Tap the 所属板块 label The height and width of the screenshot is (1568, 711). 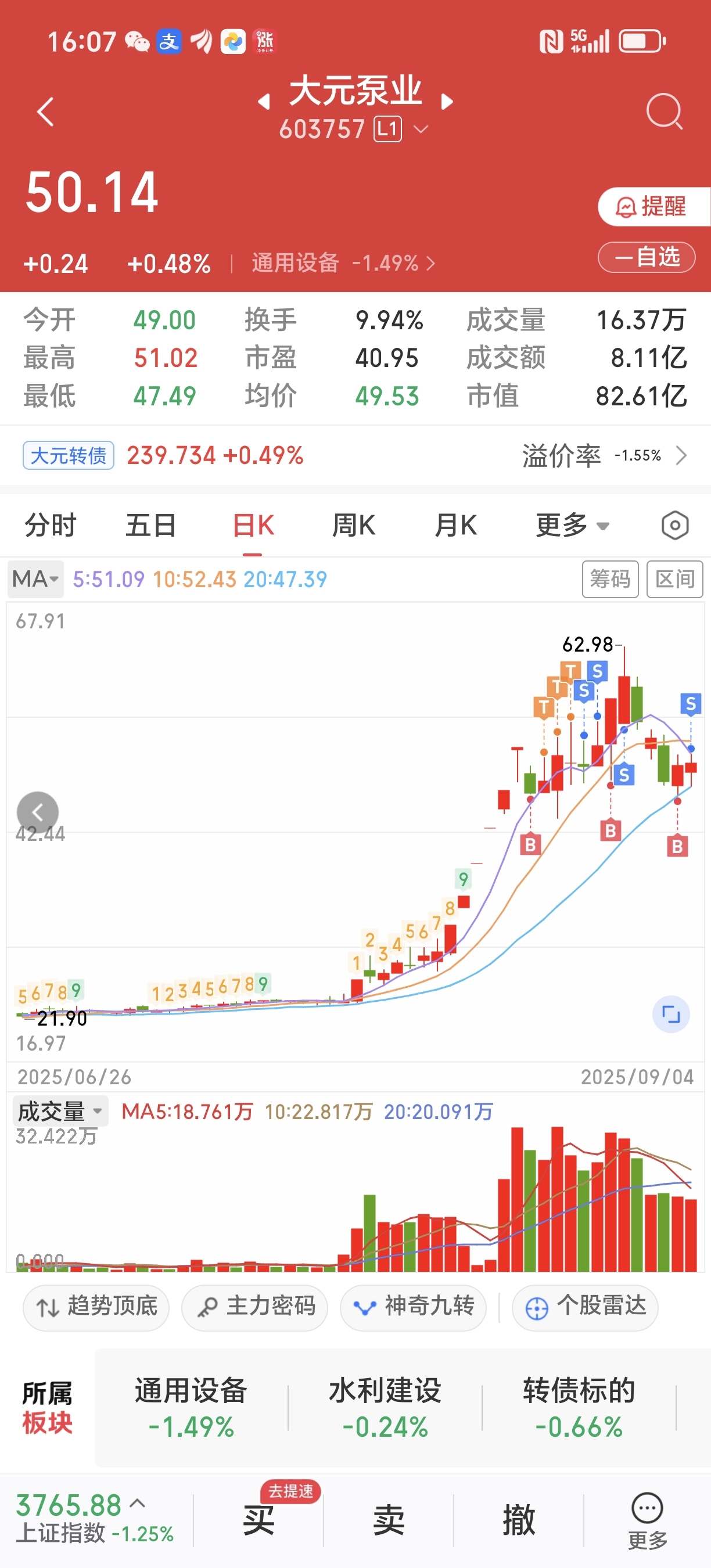coord(47,1408)
